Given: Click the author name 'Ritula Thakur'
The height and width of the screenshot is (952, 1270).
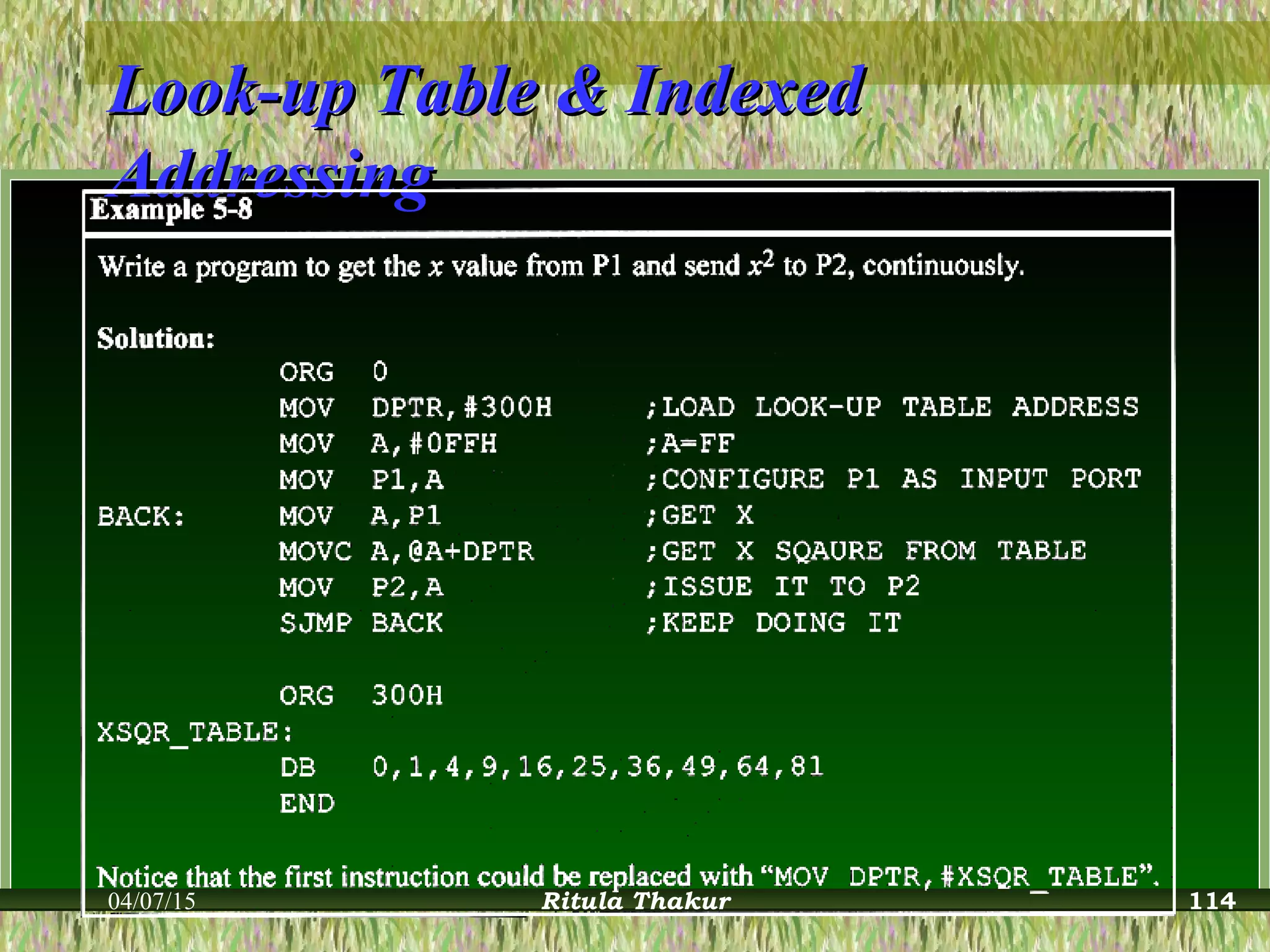Looking at the screenshot, I should coord(636,901).
